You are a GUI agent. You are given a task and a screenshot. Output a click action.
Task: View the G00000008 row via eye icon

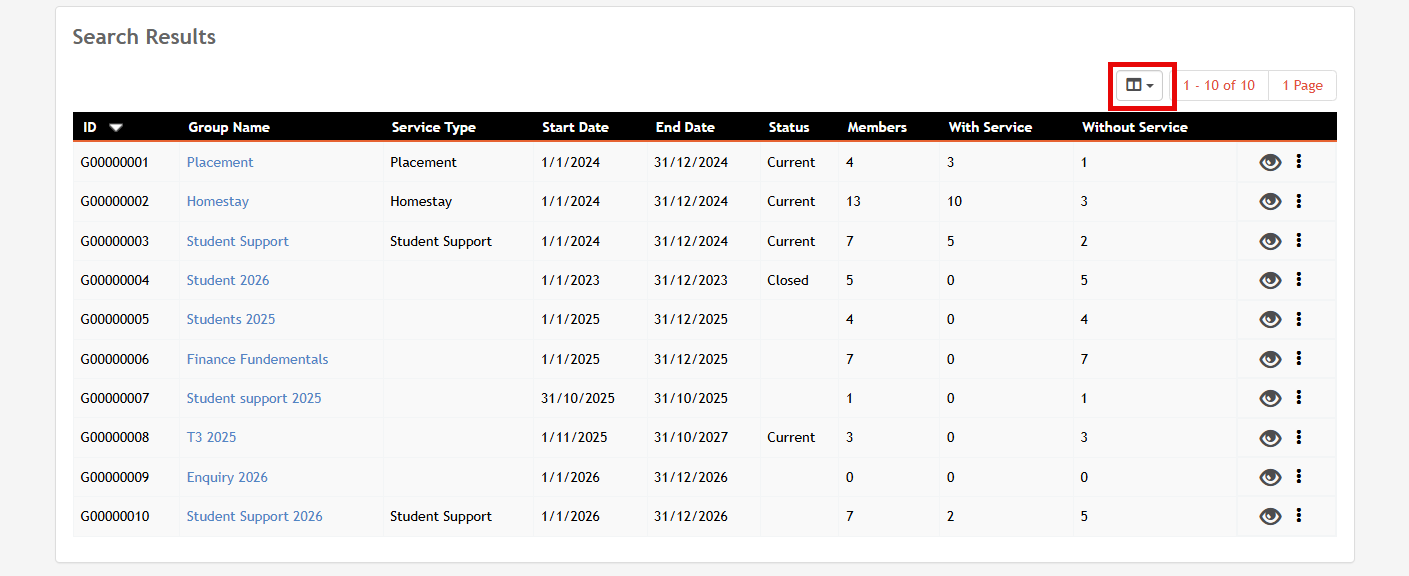coord(1270,438)
